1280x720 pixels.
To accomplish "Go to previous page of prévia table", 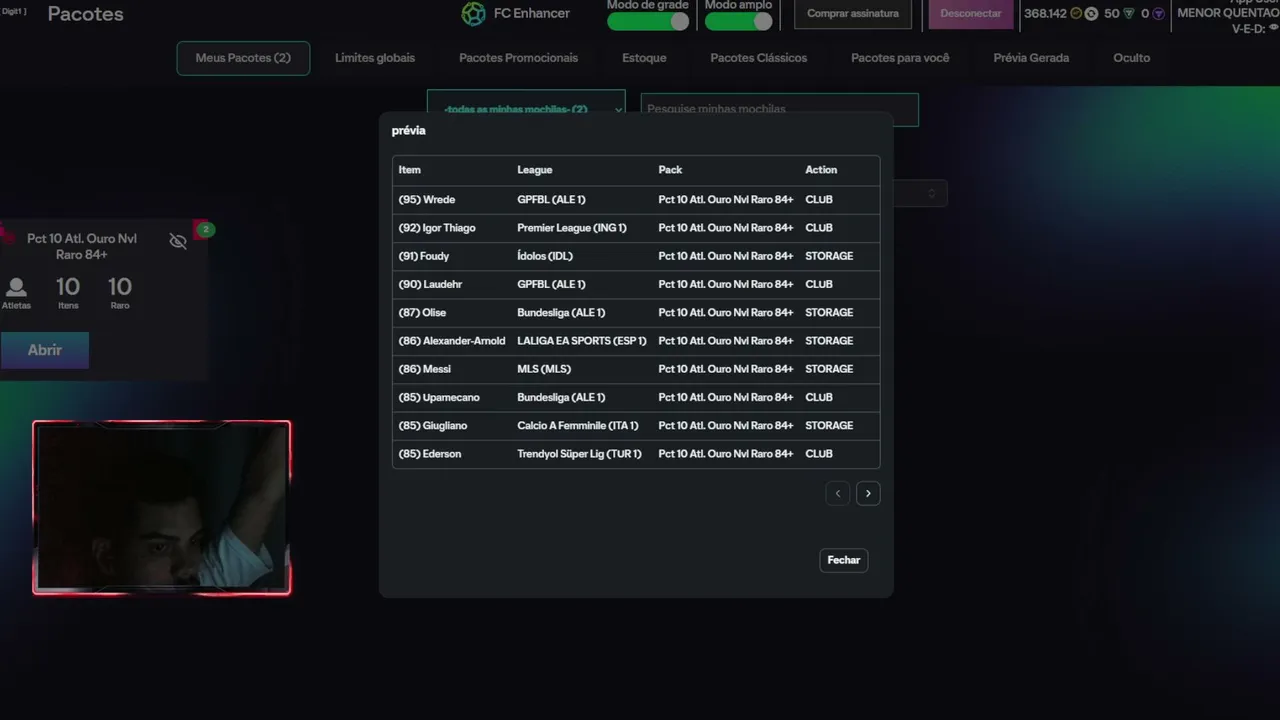I will pos(838,493).
